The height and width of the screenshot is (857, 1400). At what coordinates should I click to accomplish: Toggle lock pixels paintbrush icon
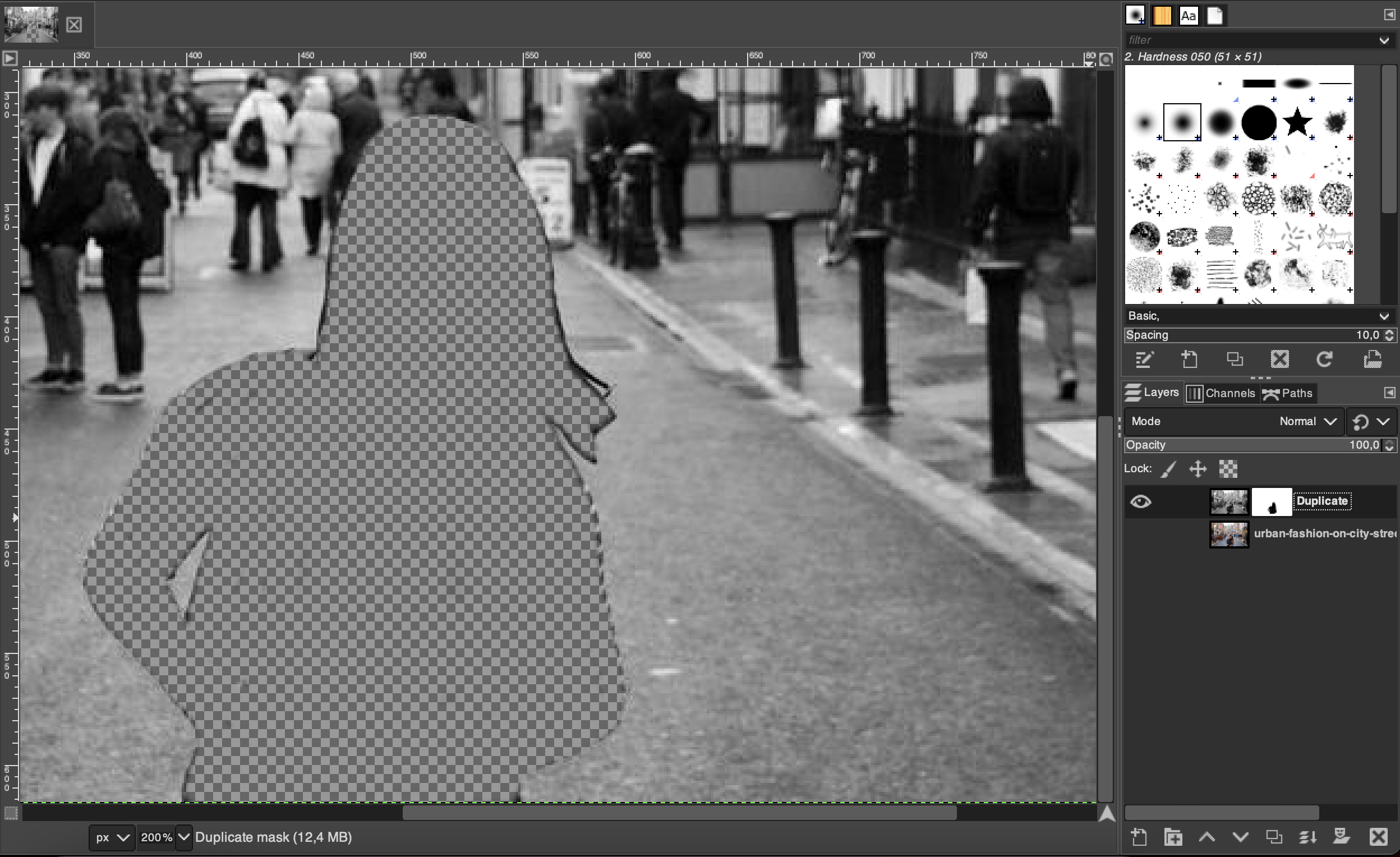tap(1168, 469)
